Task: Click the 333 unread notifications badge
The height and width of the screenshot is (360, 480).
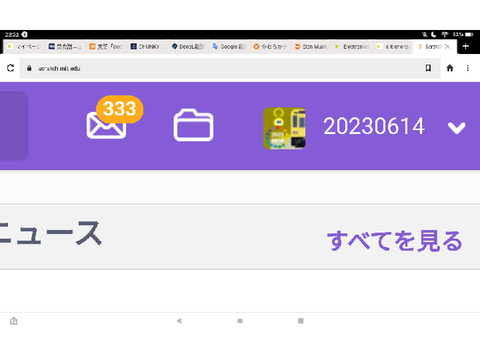Action: 120,109
